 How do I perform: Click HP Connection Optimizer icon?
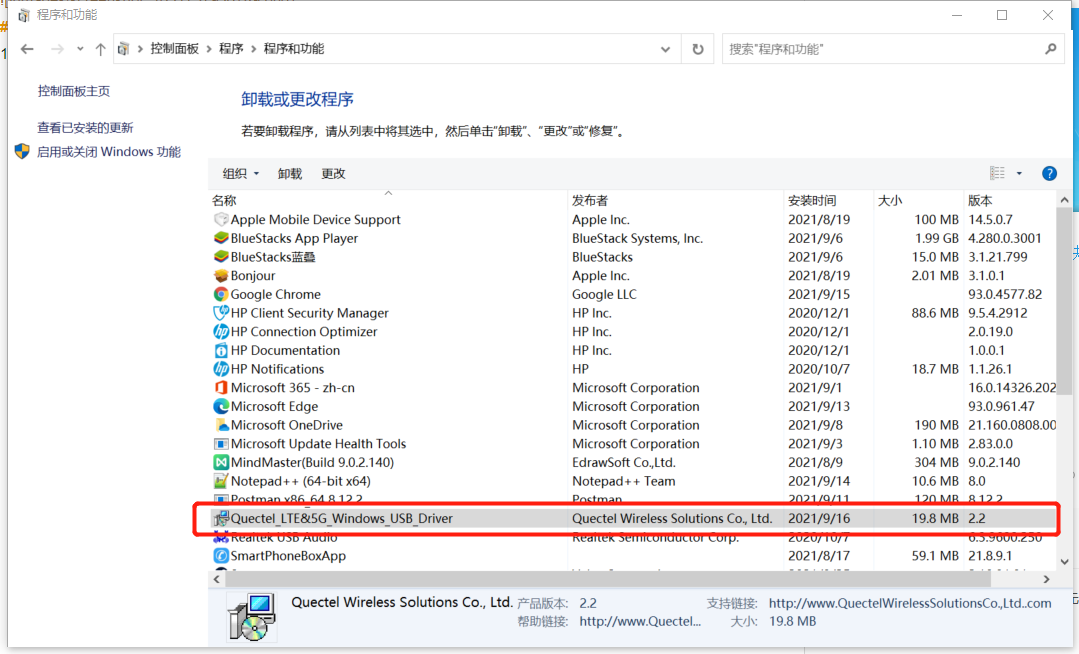pyautogui.click(x=221, y=331)
